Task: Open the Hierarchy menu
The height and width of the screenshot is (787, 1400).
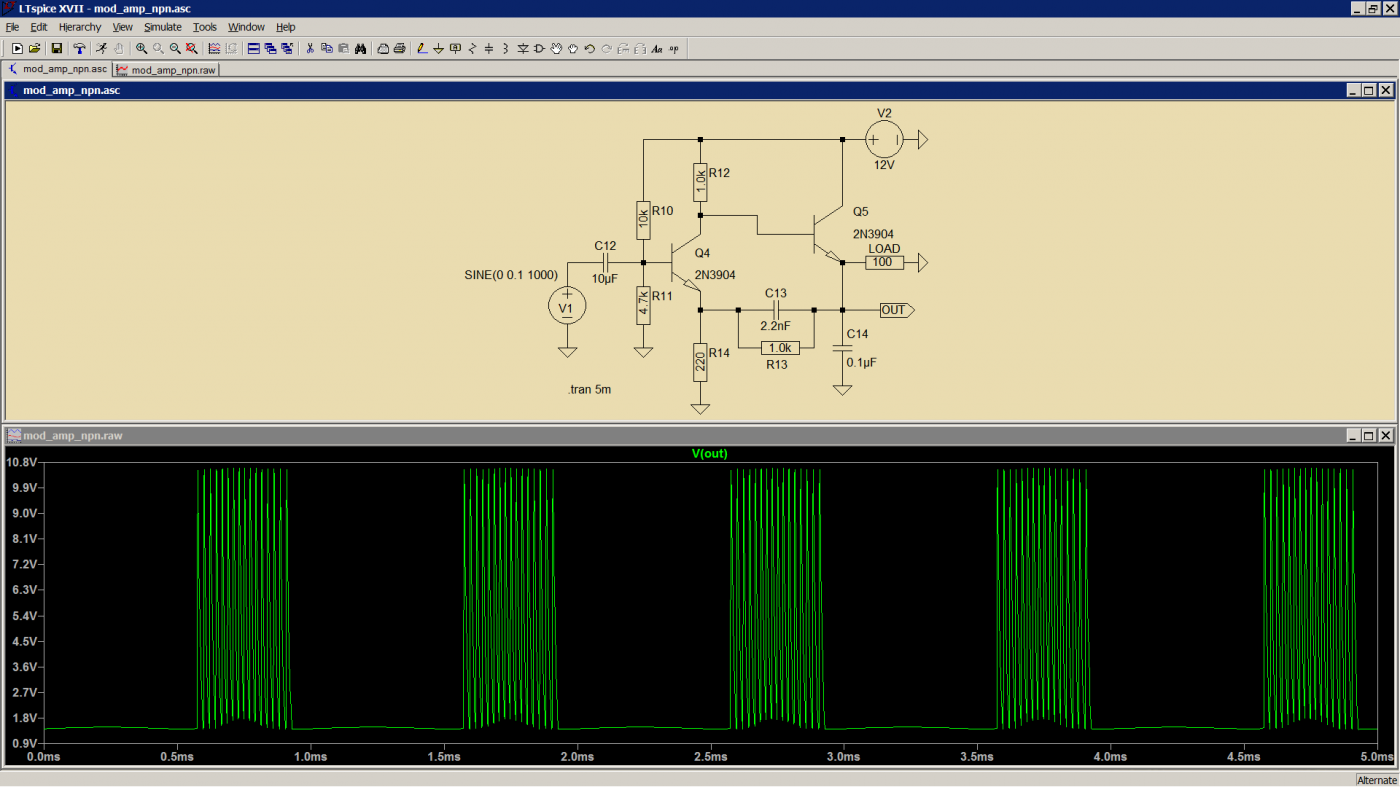Action: click(80, 27)
